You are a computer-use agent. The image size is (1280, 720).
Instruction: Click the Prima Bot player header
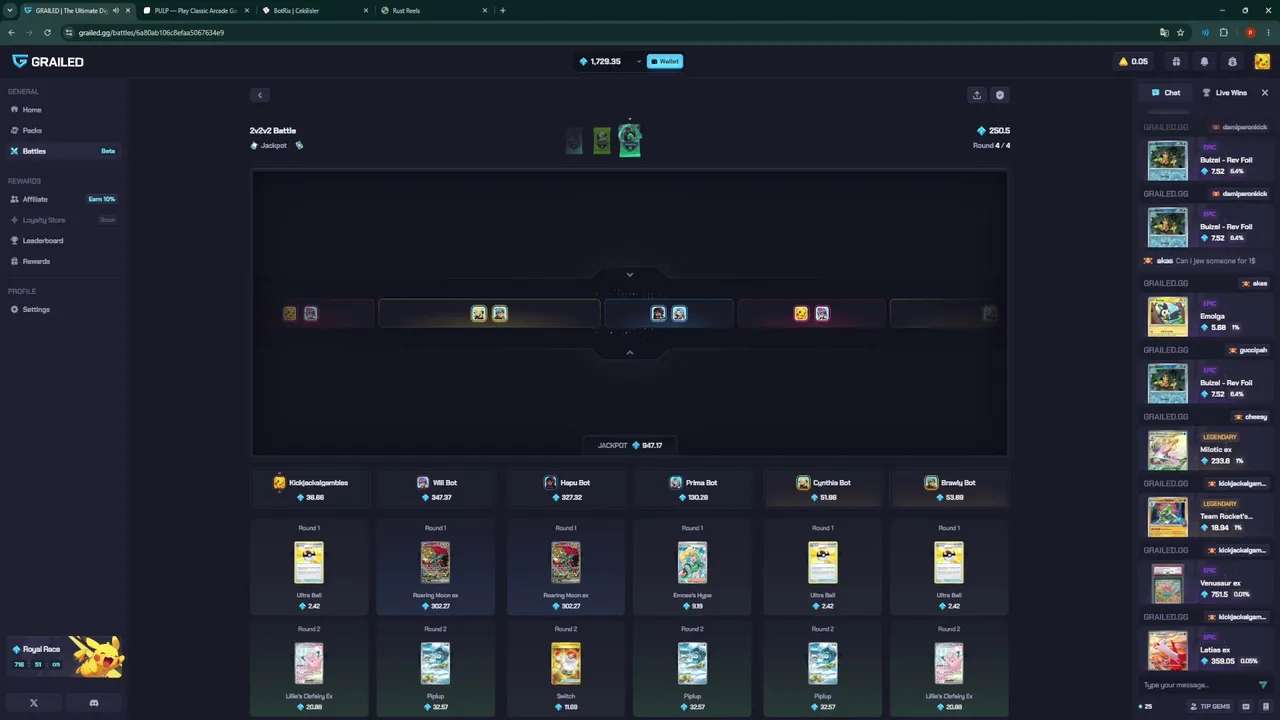tap(692, 489)
